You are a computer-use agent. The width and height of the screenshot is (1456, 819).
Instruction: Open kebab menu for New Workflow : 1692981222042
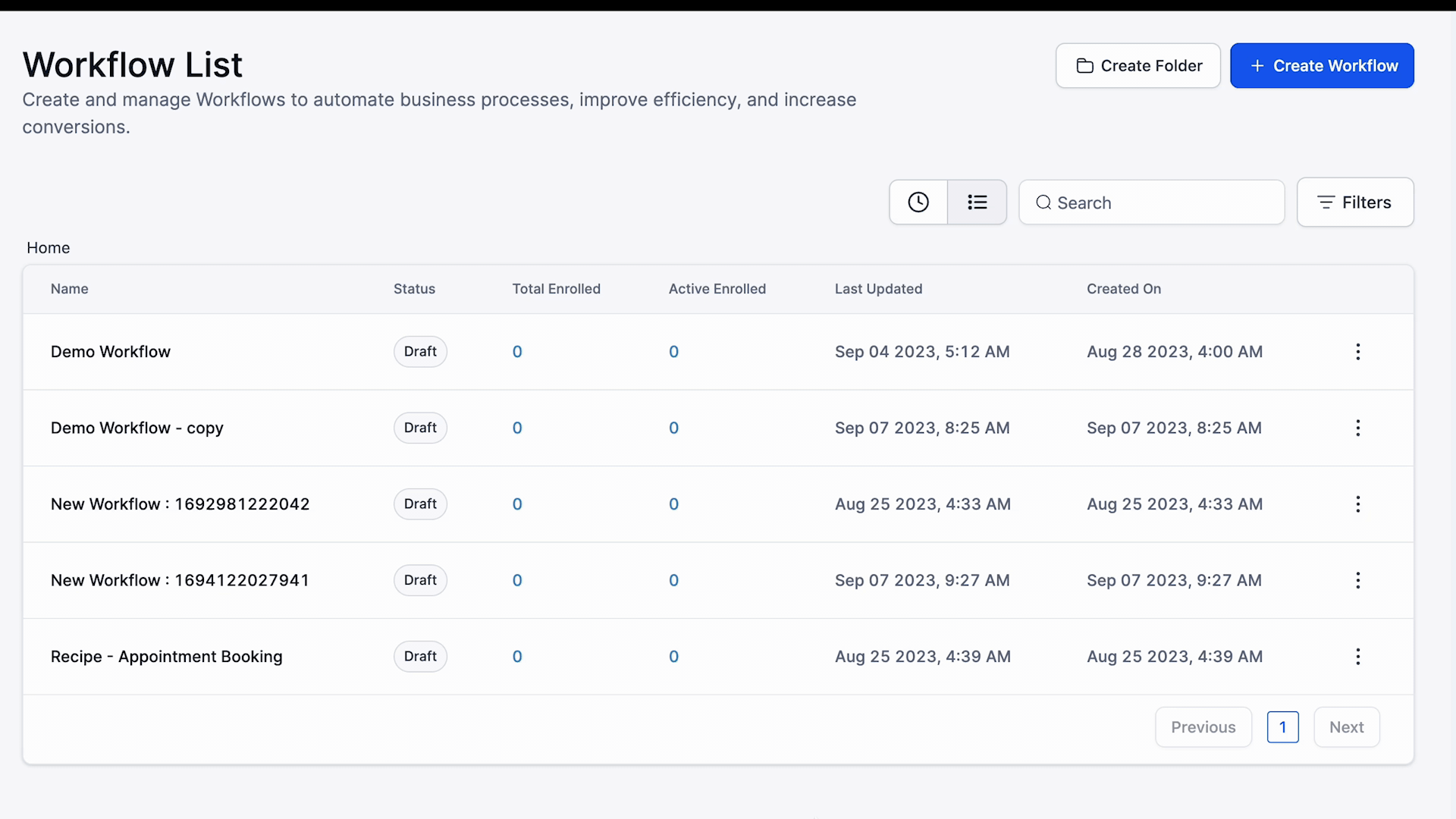coord(1357,504)
